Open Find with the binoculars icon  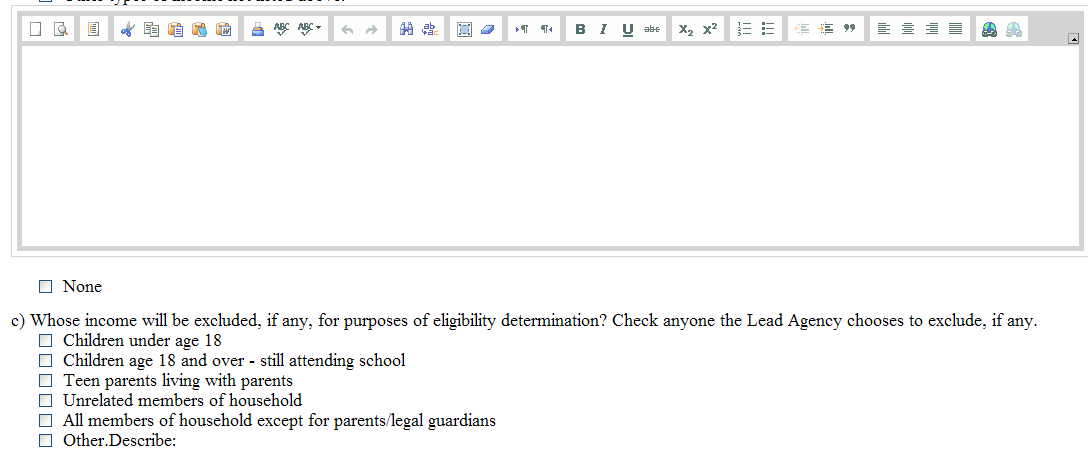[407, 29]
